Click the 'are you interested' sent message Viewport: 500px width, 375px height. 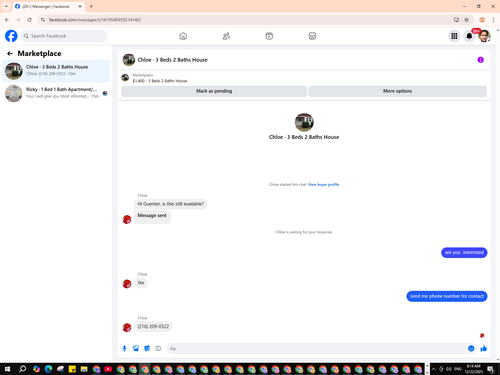pyautogui.click(x=464, y=252)
